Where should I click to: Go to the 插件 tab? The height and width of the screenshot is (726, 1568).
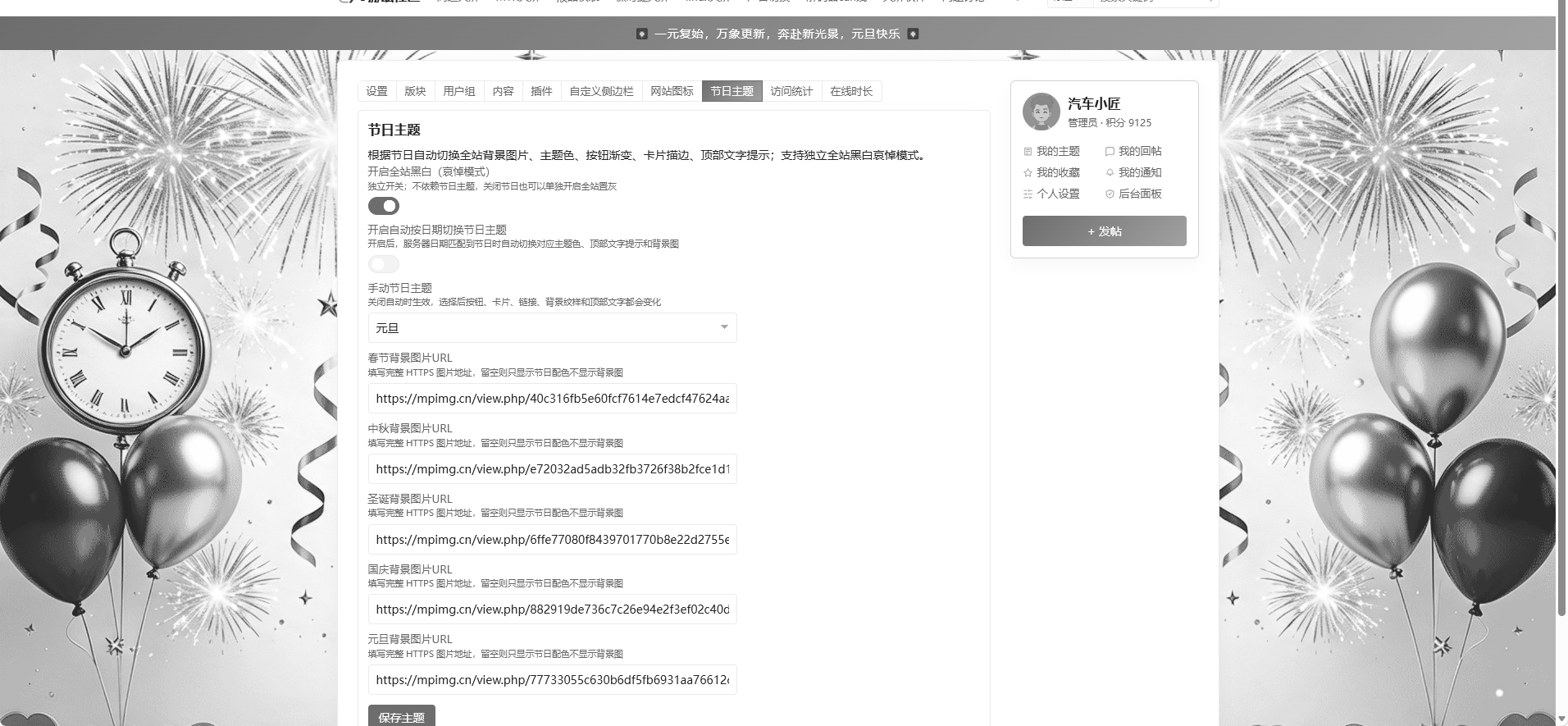point(542,91)
